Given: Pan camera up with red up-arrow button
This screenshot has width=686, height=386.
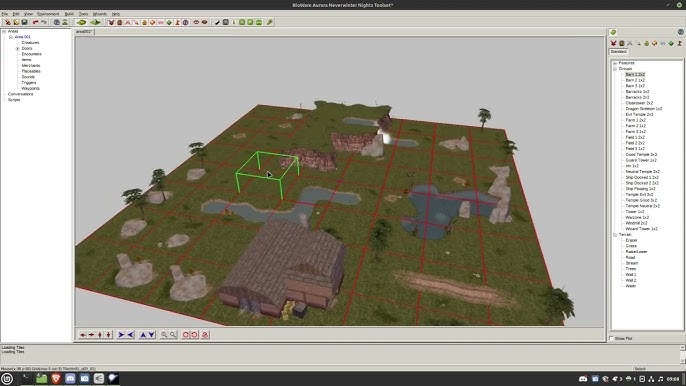Looking at the screenshot, I should point(100,335).
